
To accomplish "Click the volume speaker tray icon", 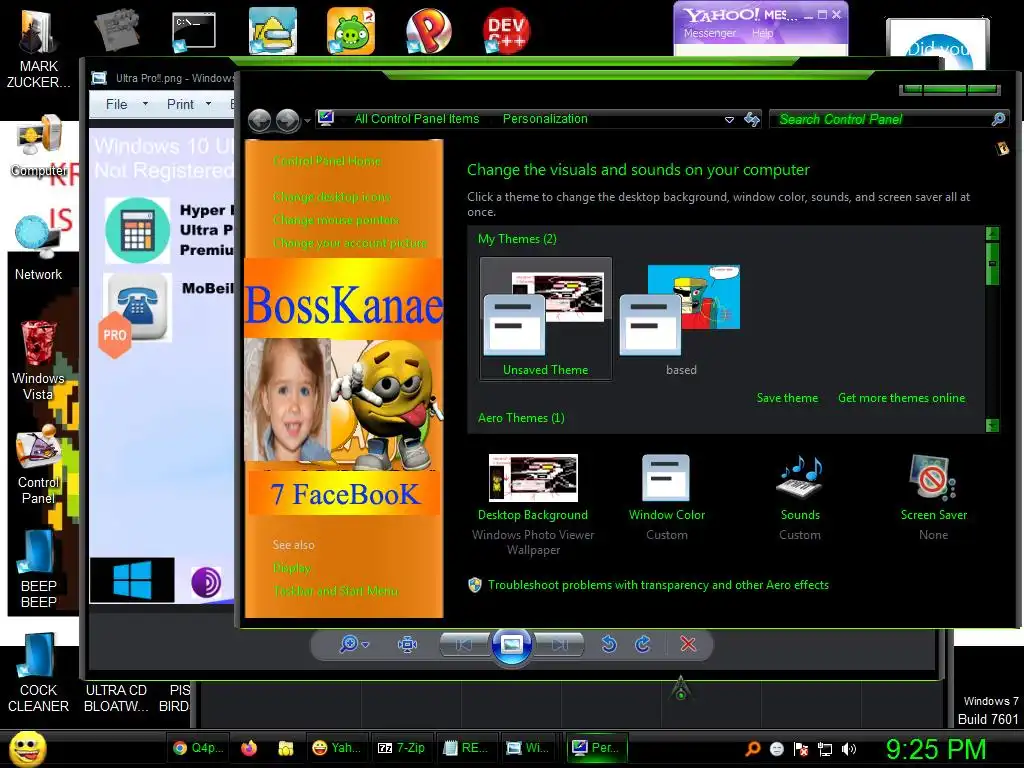I will pyautogui.click(x=848, y=749).
